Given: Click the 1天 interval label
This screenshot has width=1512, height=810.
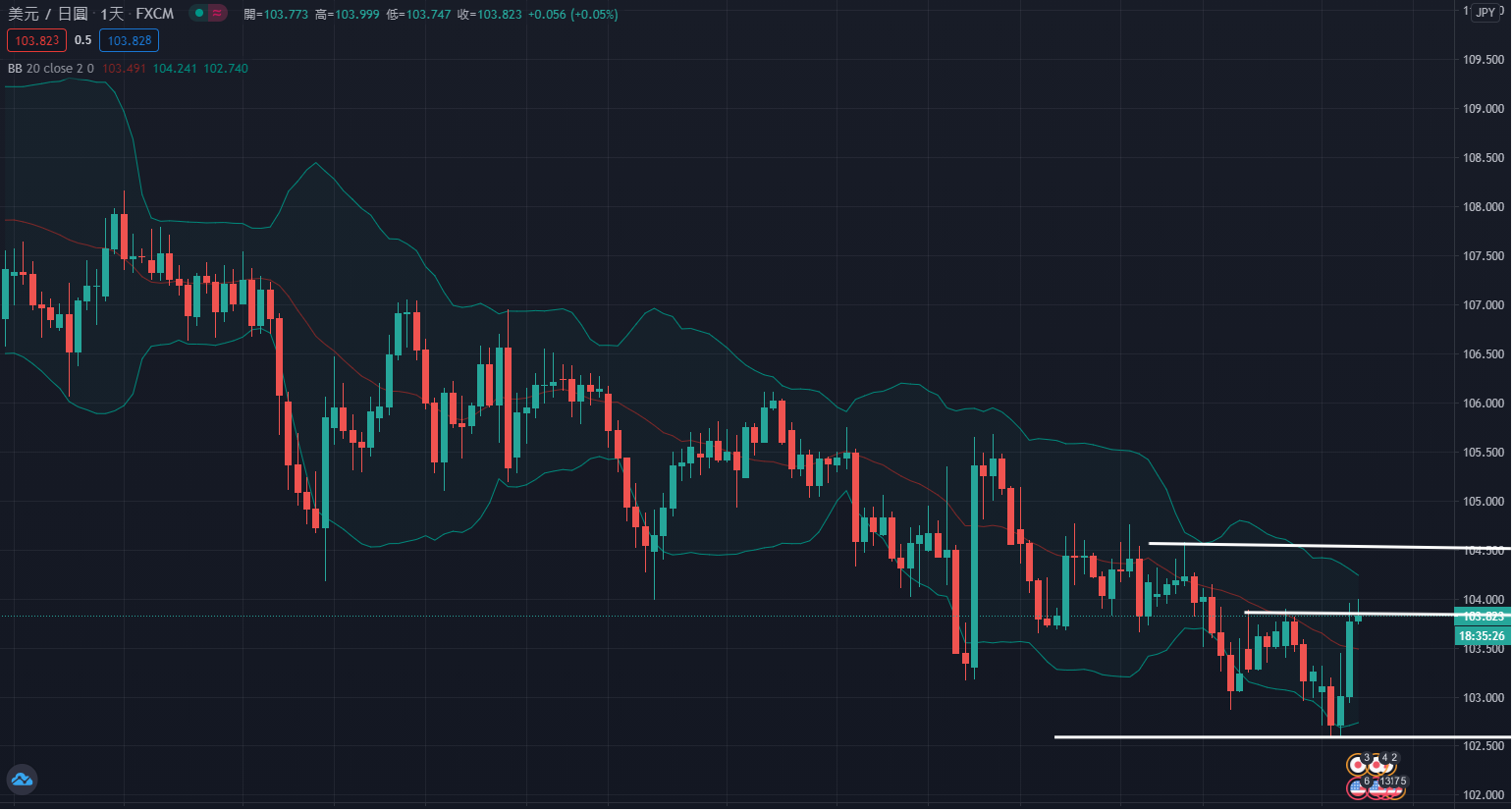Looking at the screenshot, I should click(x=112, y=14).
